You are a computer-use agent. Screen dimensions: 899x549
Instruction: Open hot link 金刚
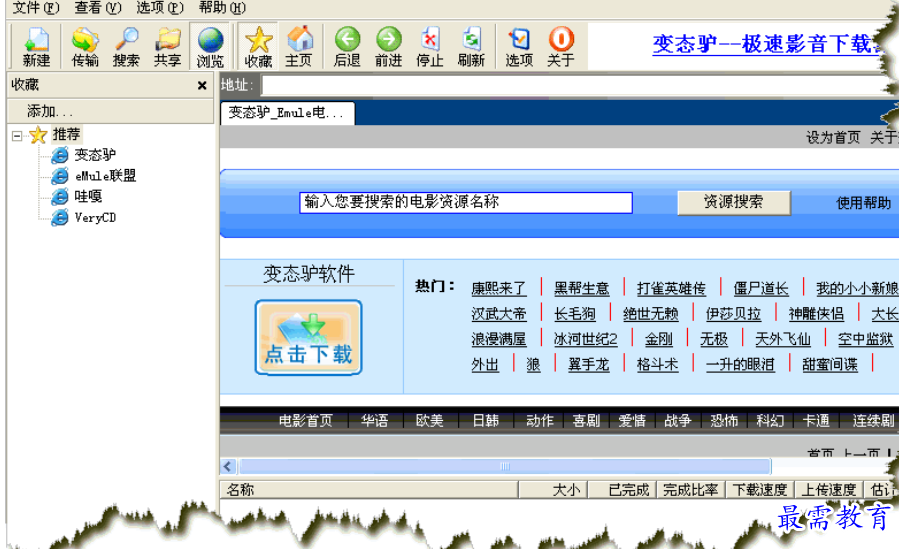[658, 339]
